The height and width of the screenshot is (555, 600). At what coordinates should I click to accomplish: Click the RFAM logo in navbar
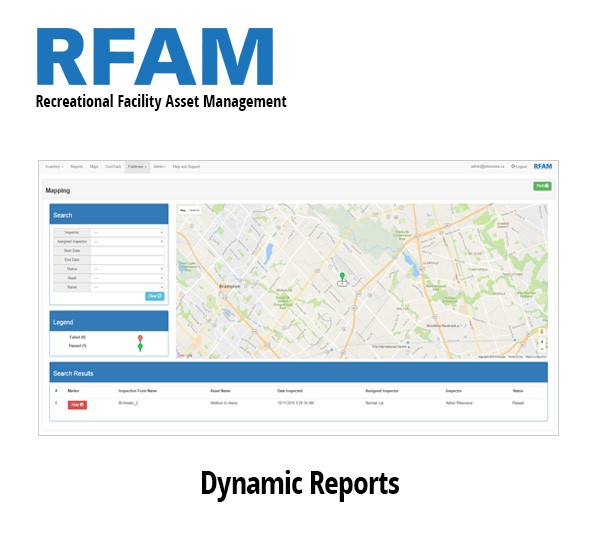click(x=542, y=166)
